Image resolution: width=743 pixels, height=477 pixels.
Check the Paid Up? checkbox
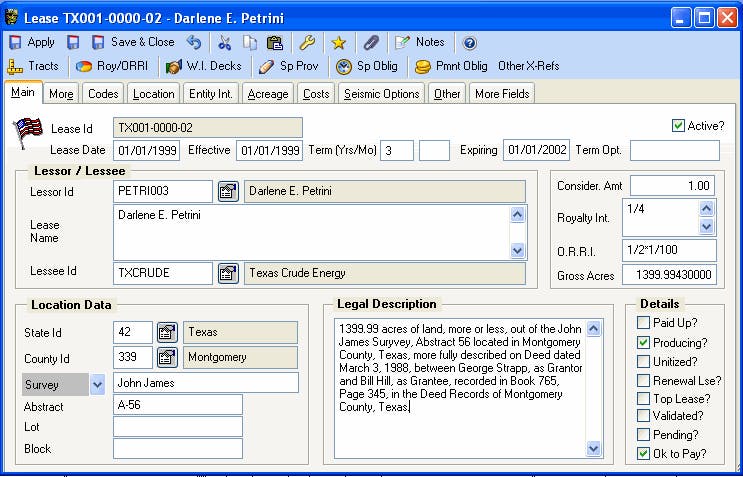click(643, 323)
